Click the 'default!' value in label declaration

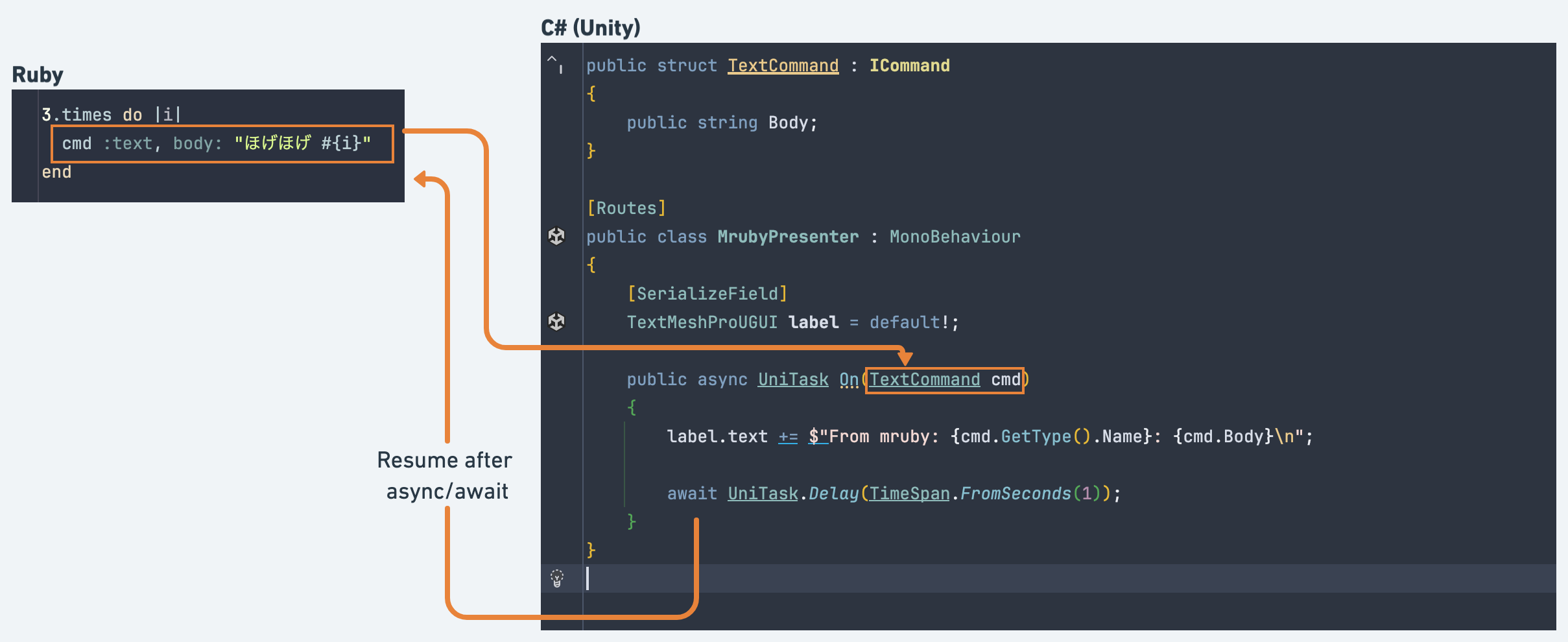tap(909, 322)
